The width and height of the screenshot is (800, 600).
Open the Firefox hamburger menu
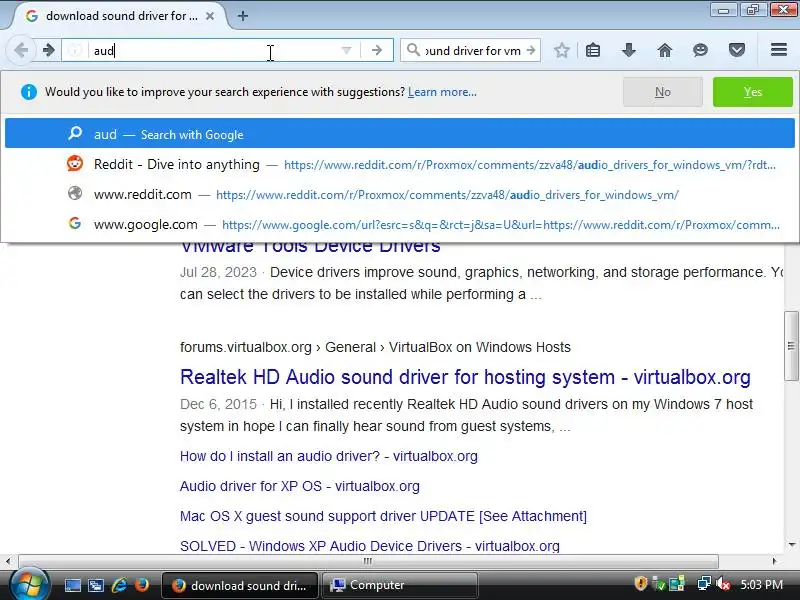pyautogui.click(x=779, y=49)
